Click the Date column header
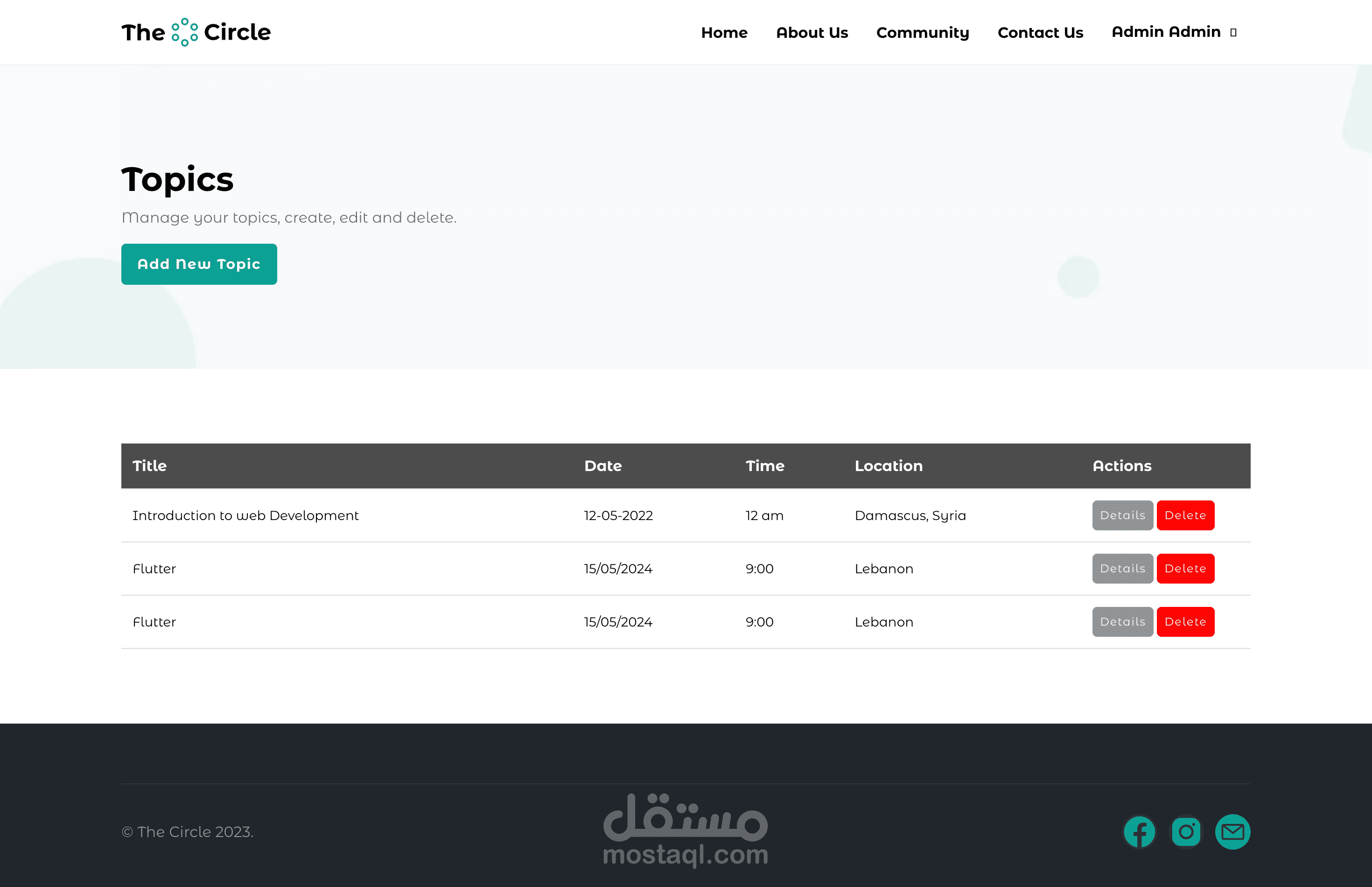The height and width of the screenshot is (887, 1372). coord(603,466)
